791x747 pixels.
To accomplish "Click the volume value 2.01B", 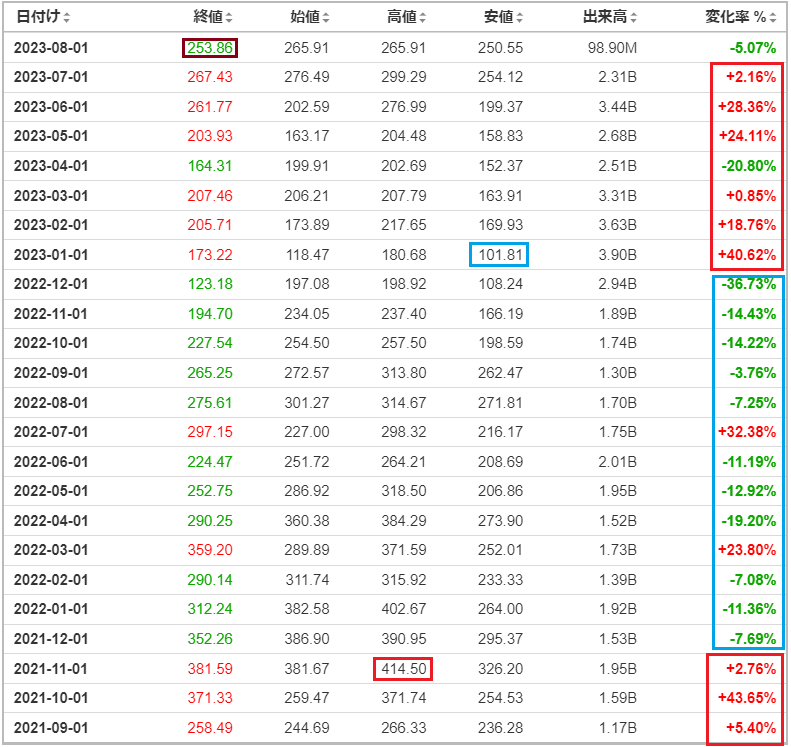I will point(617,462).
